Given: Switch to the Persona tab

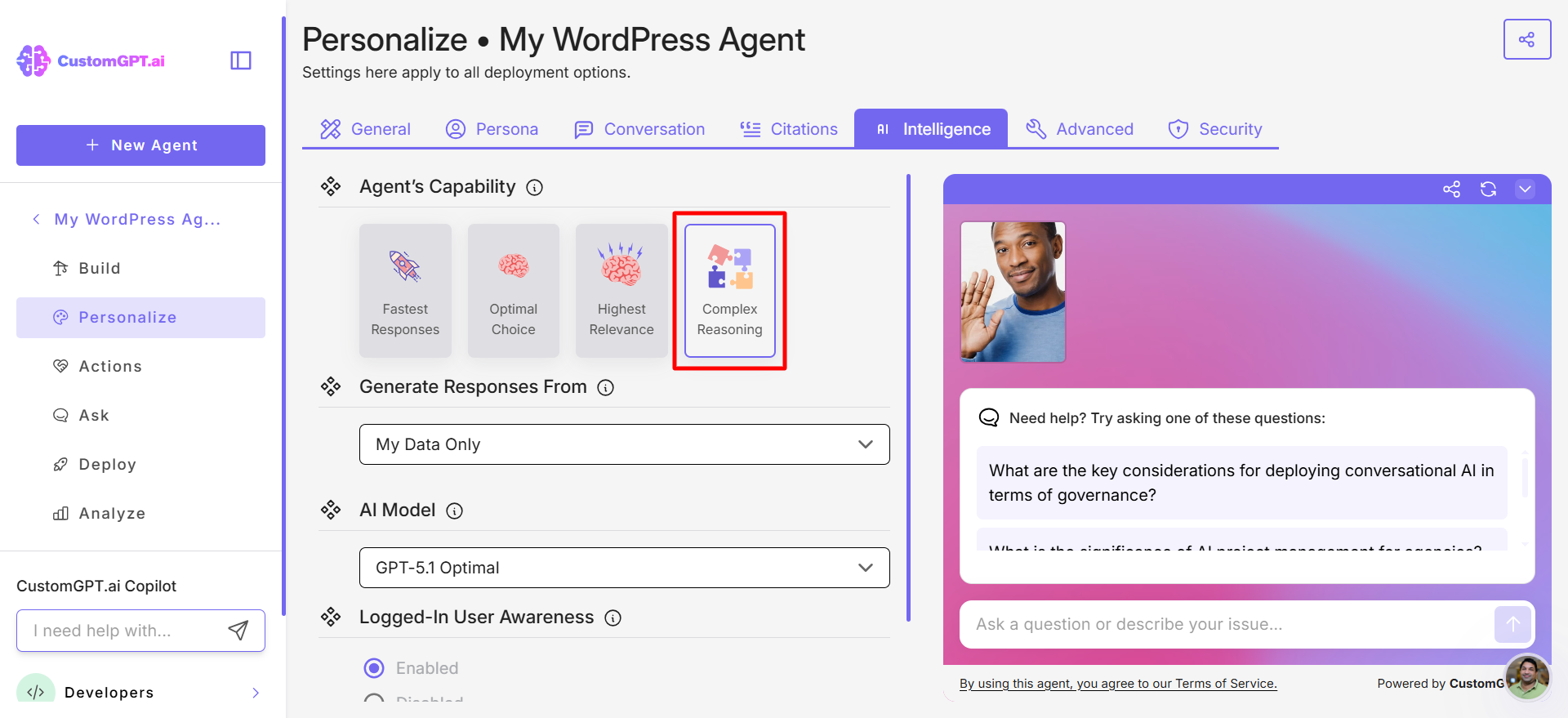Looking at the screenshot, I should 492,129.
